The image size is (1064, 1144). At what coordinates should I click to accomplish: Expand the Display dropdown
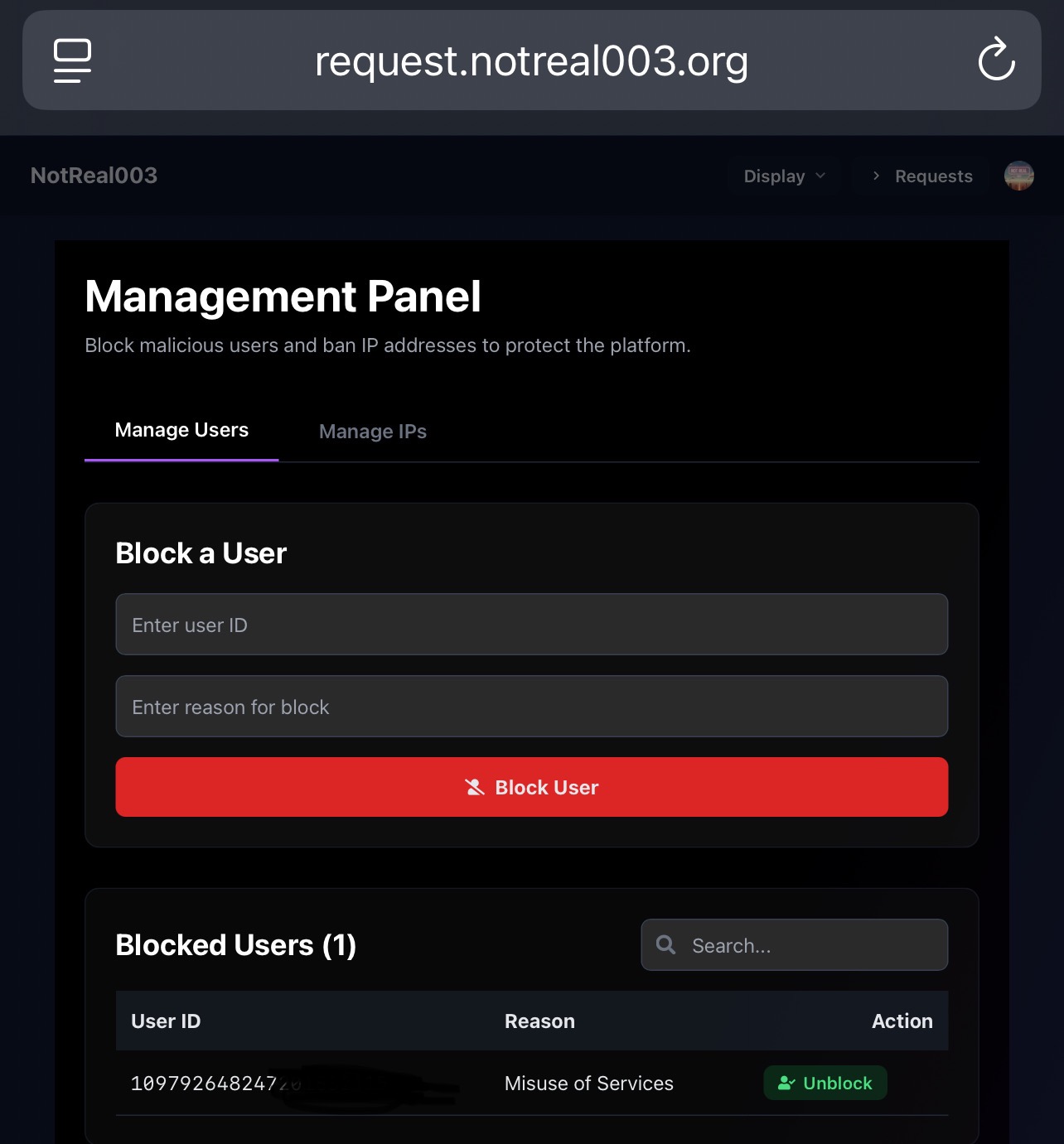point(784,176)
